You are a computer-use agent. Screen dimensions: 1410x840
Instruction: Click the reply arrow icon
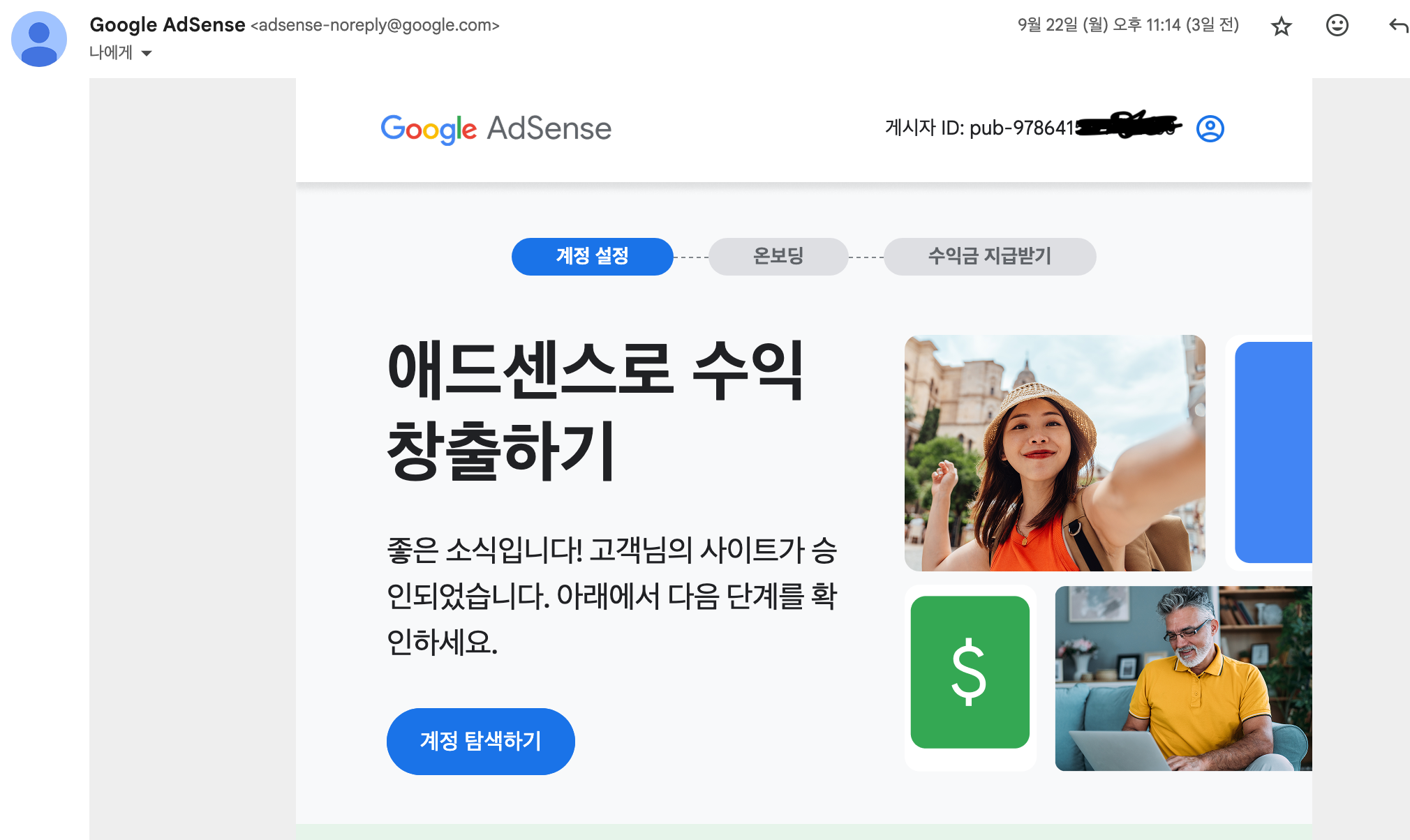click(1398, 27)
